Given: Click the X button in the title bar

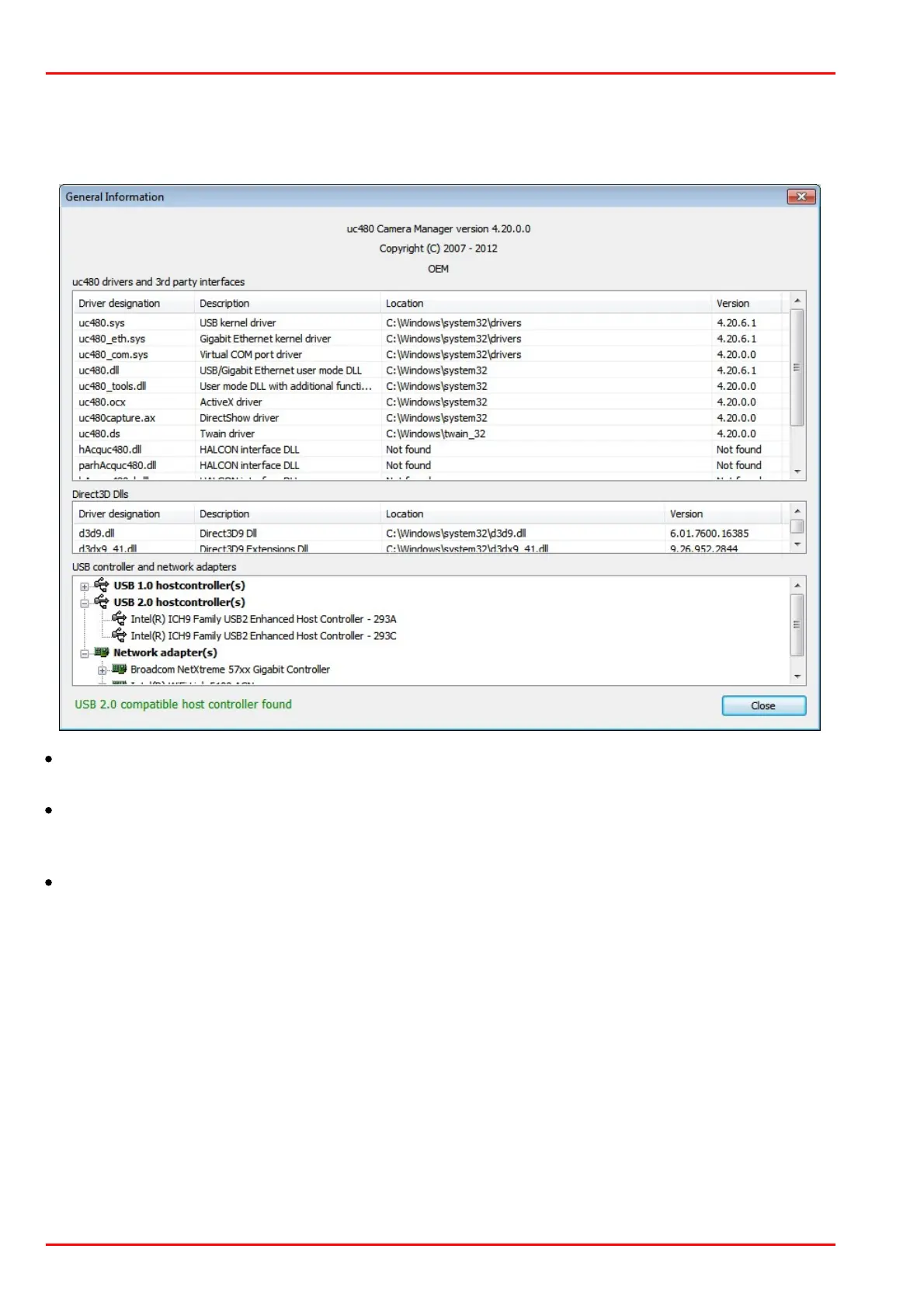Looking at the screenshot, I should 801,197.
